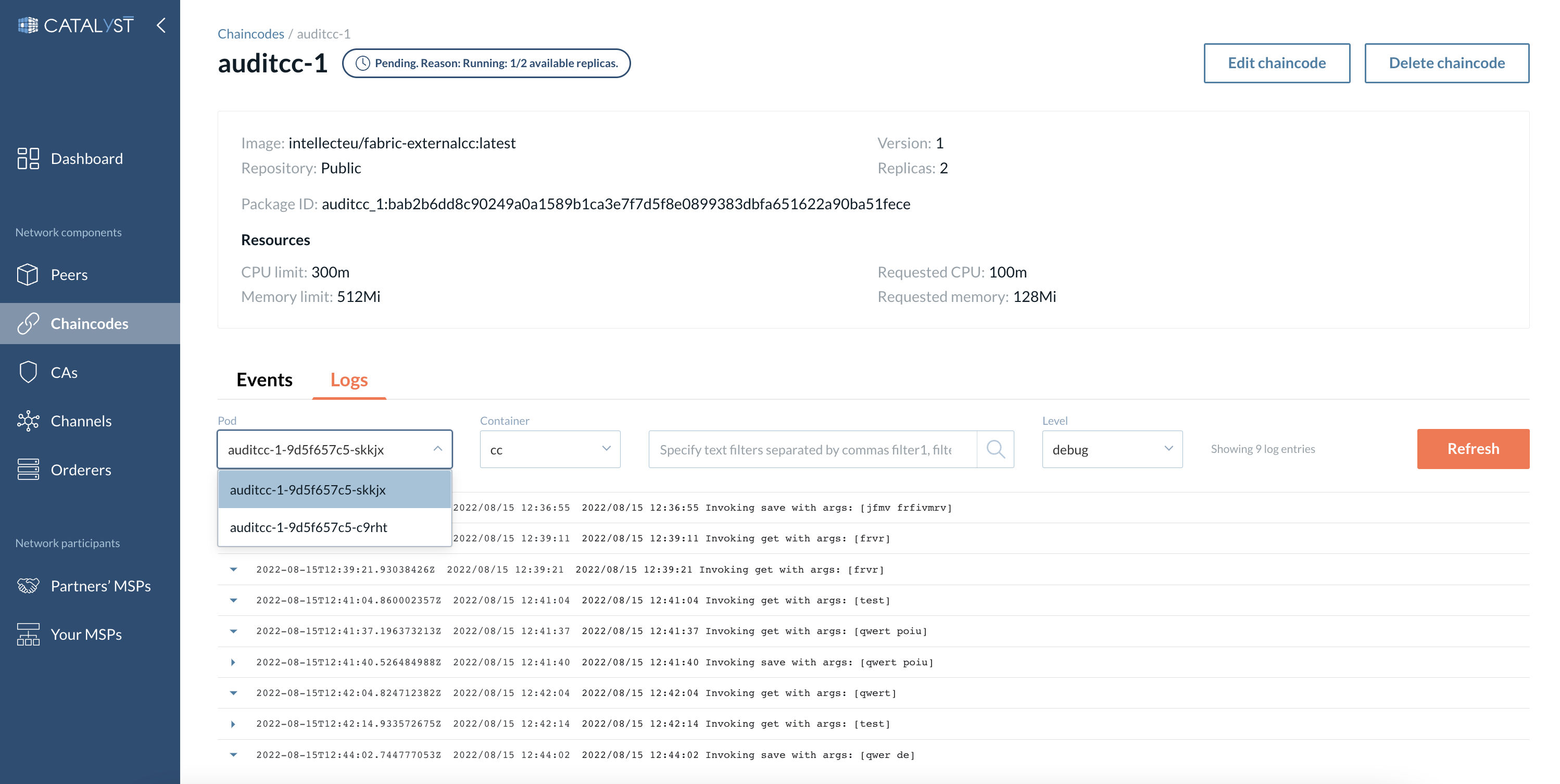Image resolution: width=1560 pixels, height=784 pixels.
Task: Expand the 12:42:14 get log entry
Action: pyautogui.click(x=233, y=724)
